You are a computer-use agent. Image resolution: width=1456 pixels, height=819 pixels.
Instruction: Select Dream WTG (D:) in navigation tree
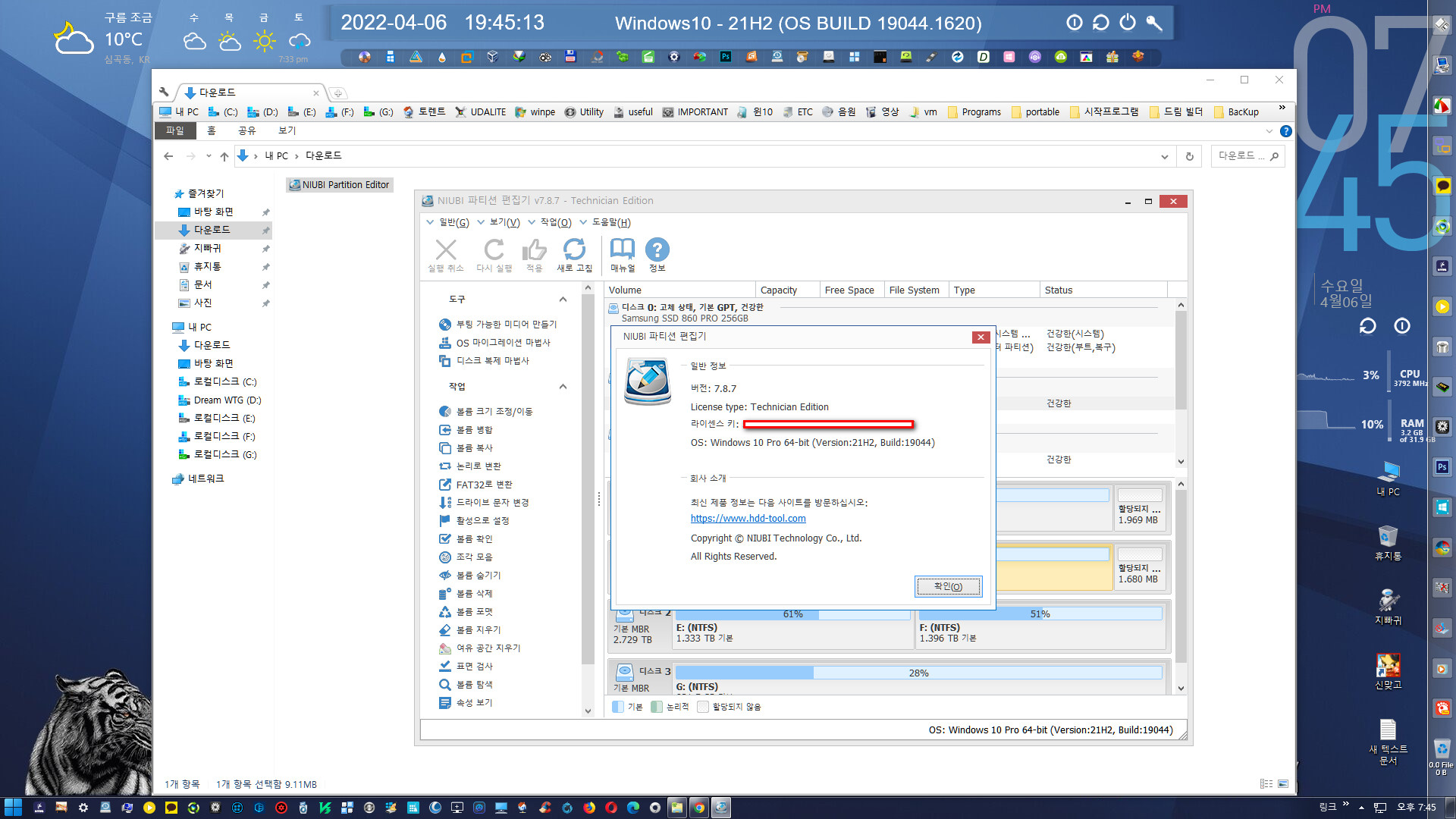tap(219, 400)
